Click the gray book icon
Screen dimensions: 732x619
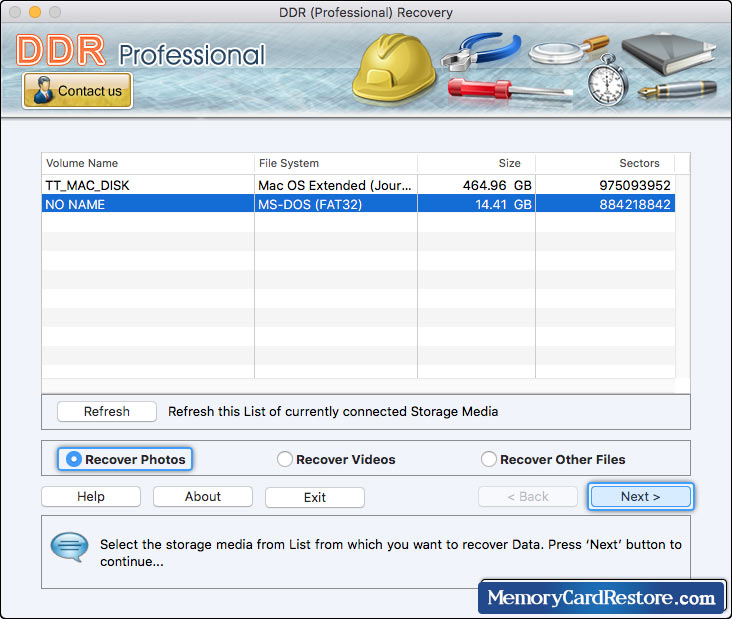(x=669, y=54)
